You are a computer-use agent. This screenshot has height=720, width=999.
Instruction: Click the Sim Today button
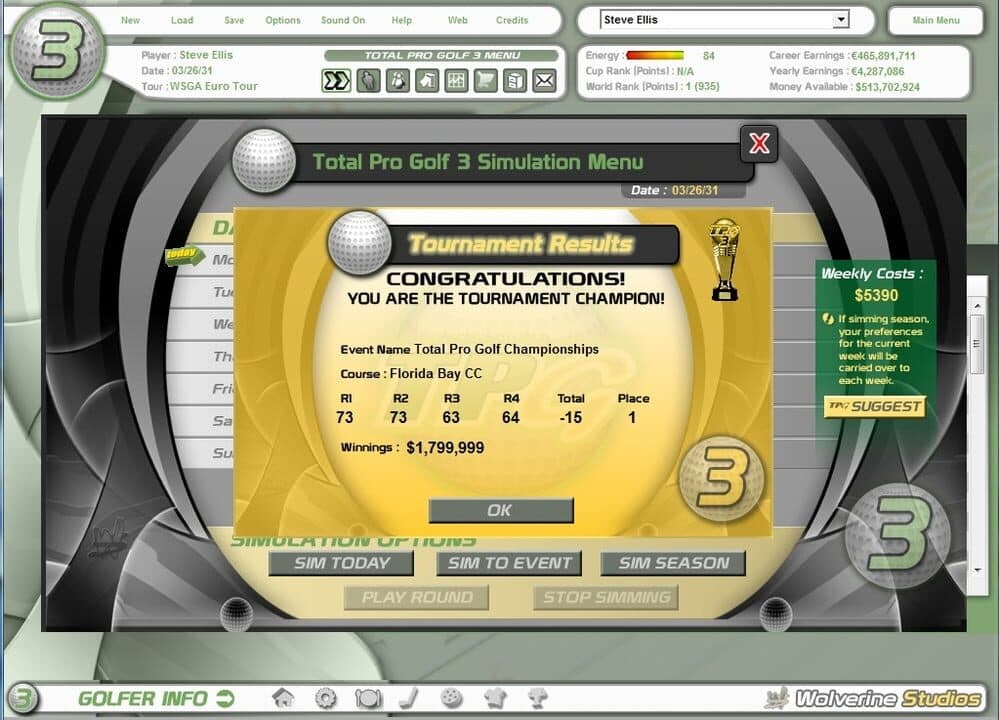point(341,563)
